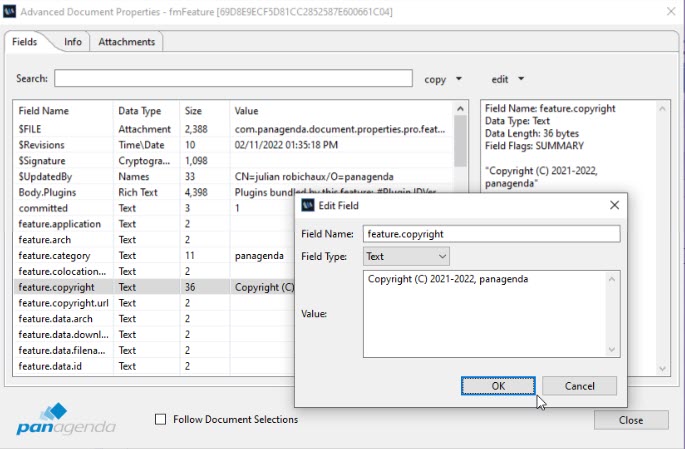Select the $Signature field row
The height and width of the screenshot is (449, 685).
(x=234, y=161)
